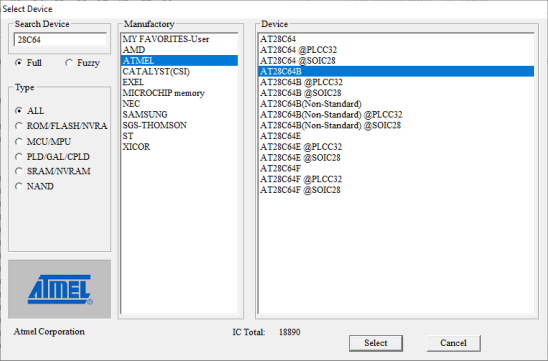Select ATMEL manufacturer
The image size is (548, 361).
point(180,60)
